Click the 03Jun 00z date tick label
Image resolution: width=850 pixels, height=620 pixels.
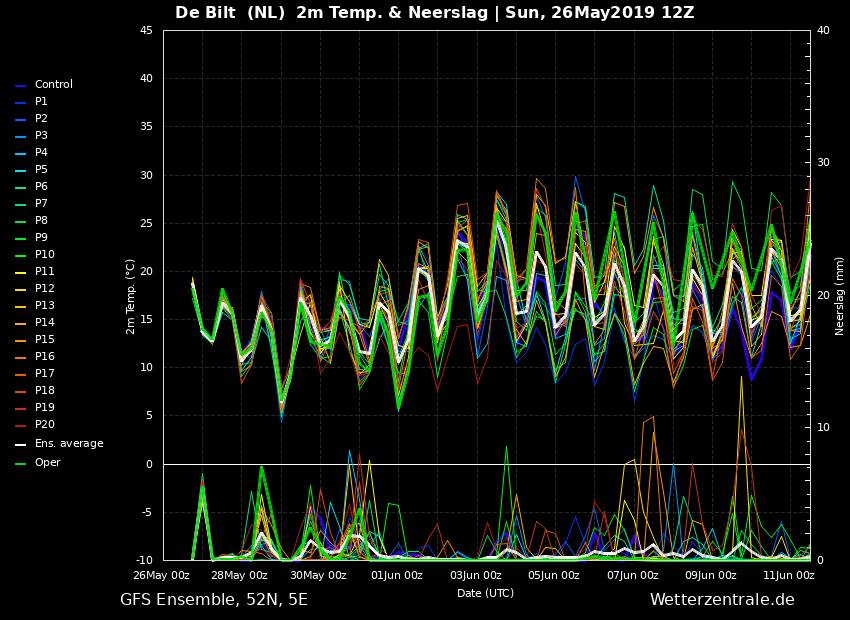click(475, 575)
